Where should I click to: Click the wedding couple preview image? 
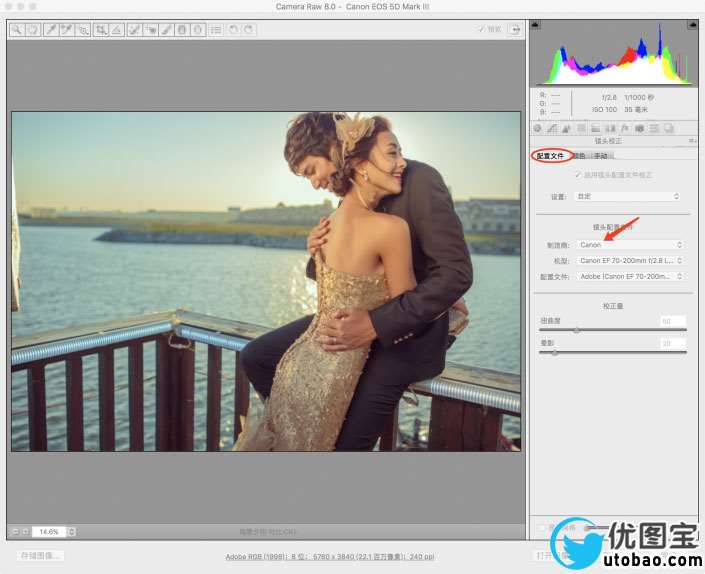pos(266,281)
